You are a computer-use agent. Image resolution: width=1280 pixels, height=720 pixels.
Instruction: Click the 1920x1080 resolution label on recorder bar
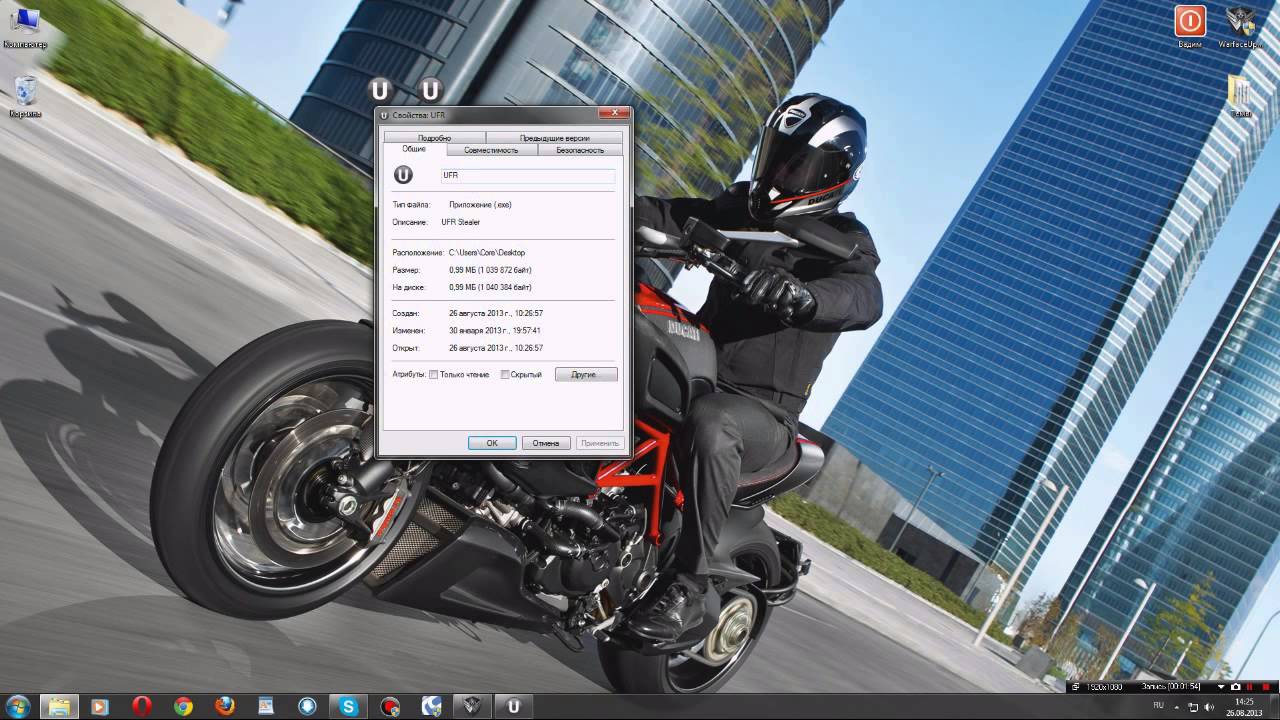tap(1105, 687)
